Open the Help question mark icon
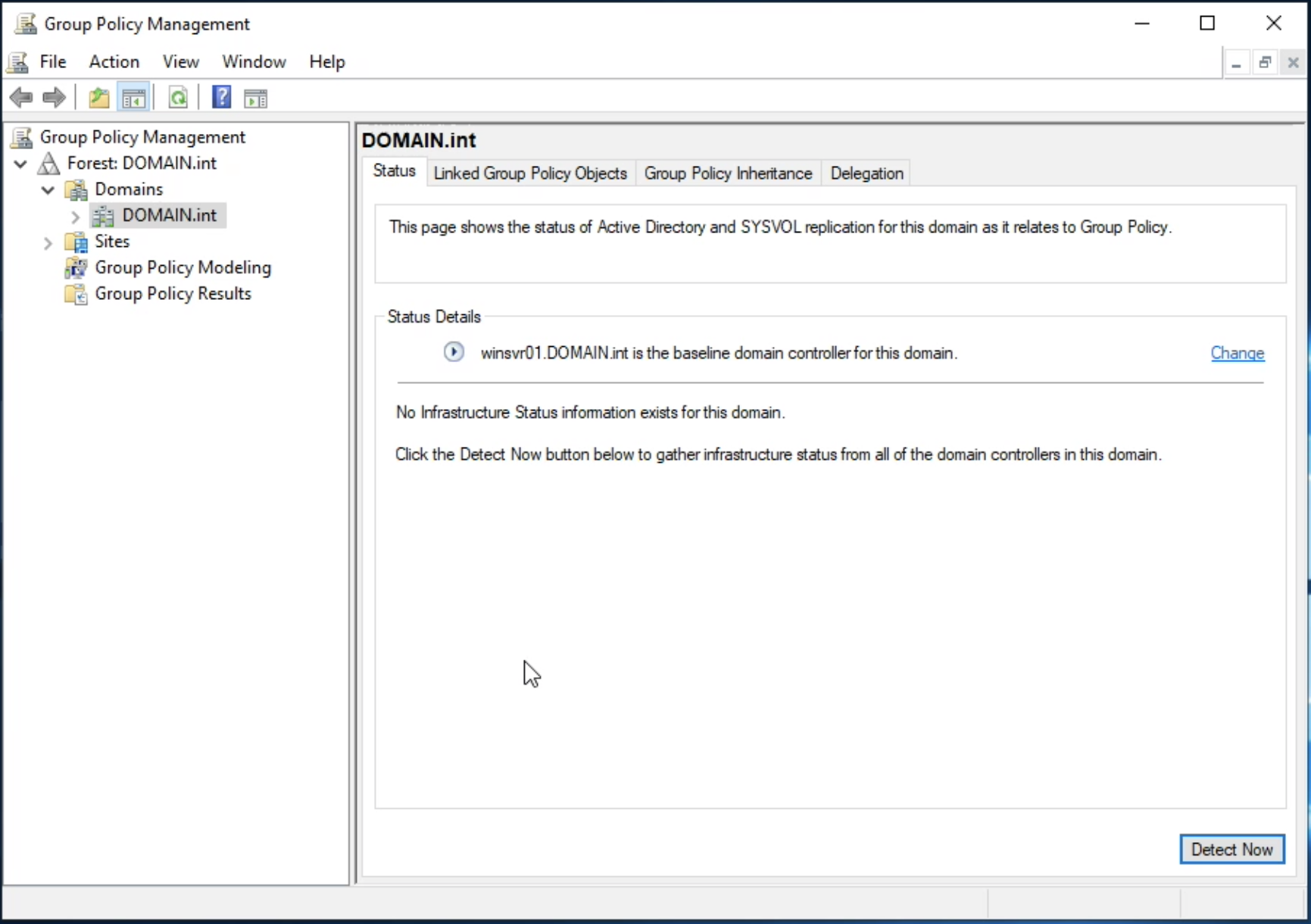The height and width of the screenshot is (924, 1311). point(221,98)
